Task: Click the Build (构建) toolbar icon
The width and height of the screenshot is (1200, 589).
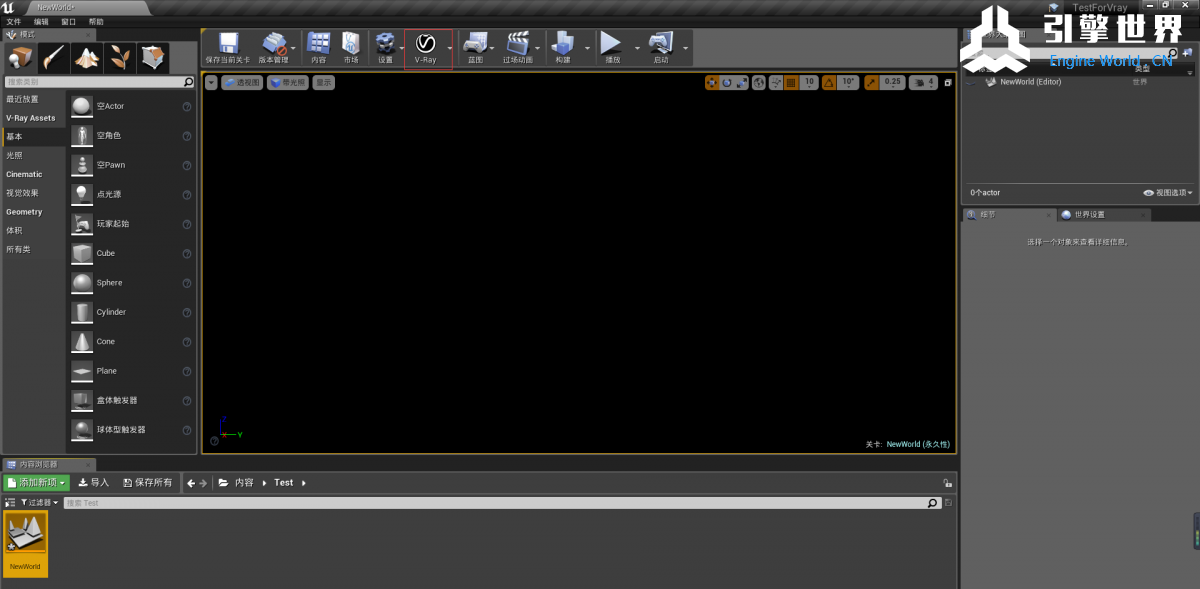Action: 563,48
